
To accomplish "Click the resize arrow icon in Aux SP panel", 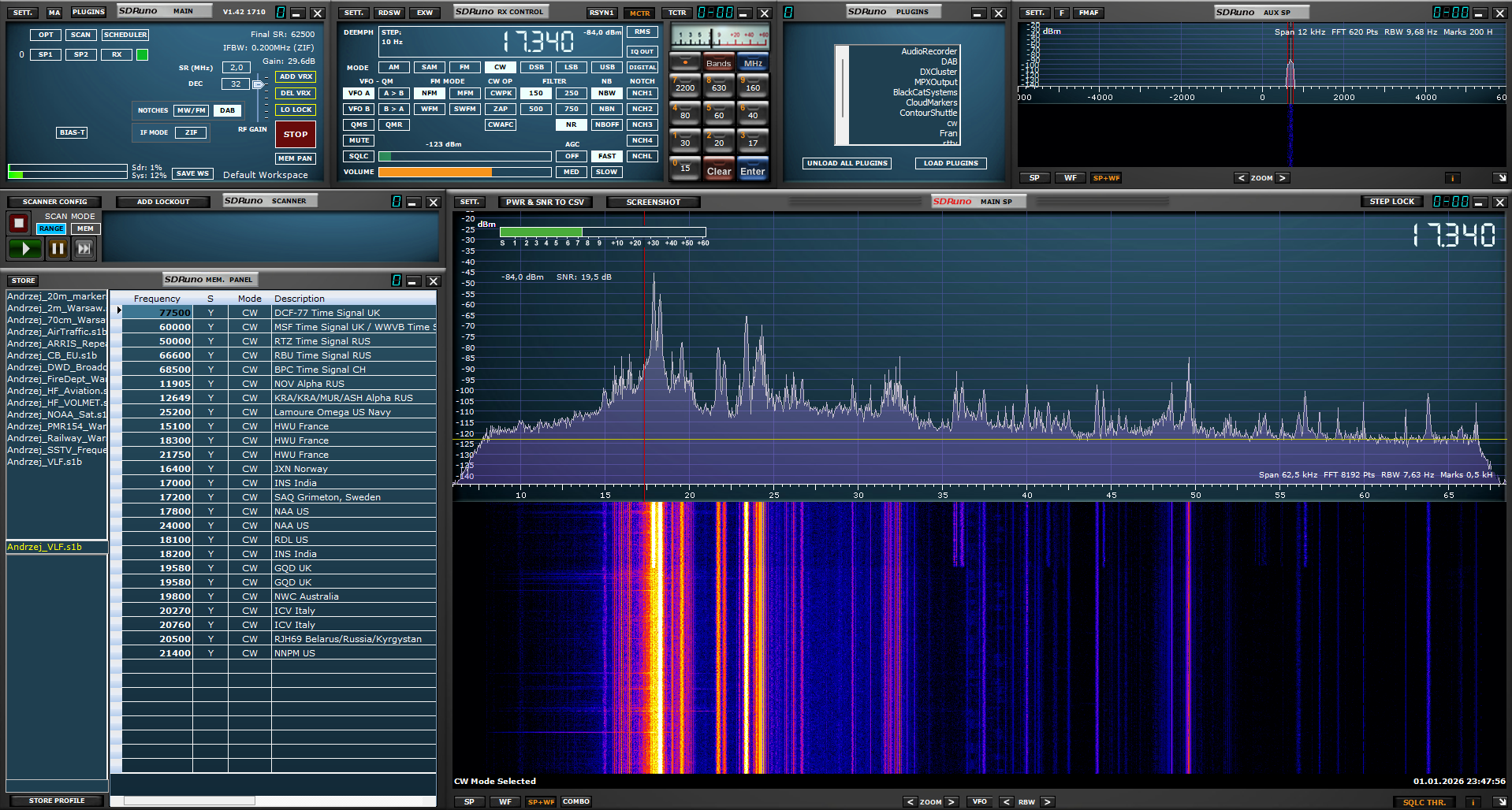I will (x=1499, y=178).
